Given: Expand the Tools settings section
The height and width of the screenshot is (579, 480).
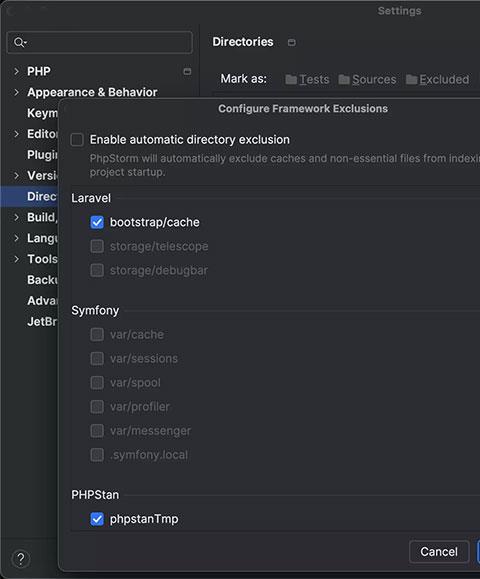Looking at the screenshot, I should pyautogui.click(x=16, y=259).
